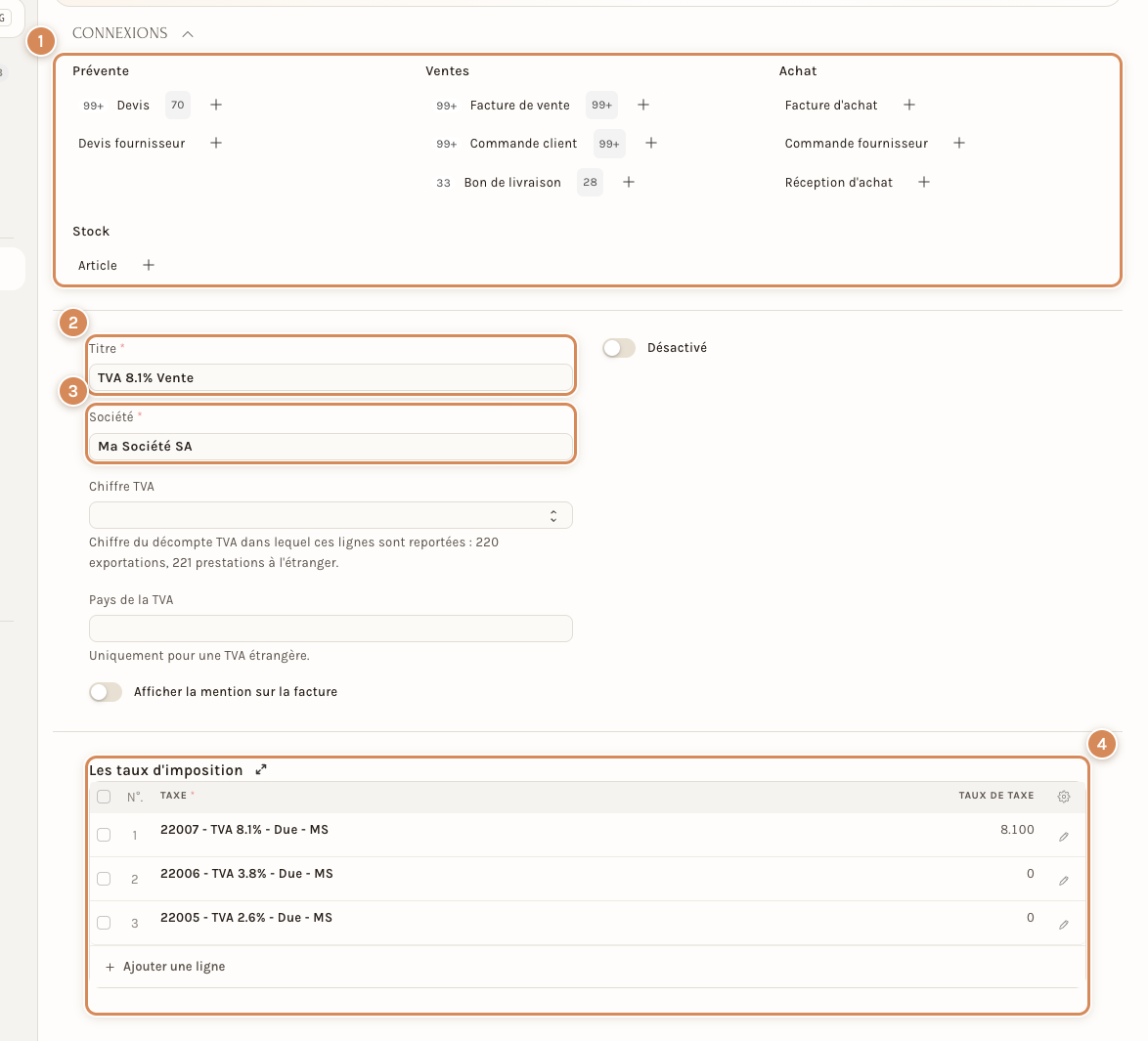
Task: Toggle the Désactivé switch
Action: 619,348
